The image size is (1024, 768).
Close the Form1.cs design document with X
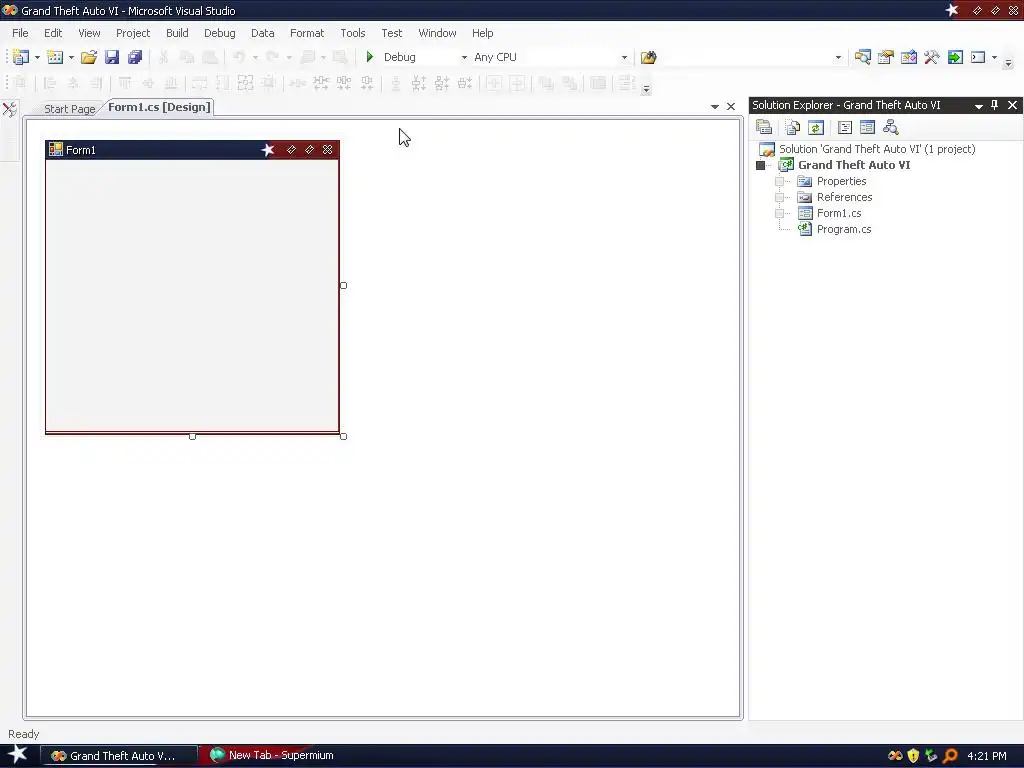coord(731,106)
